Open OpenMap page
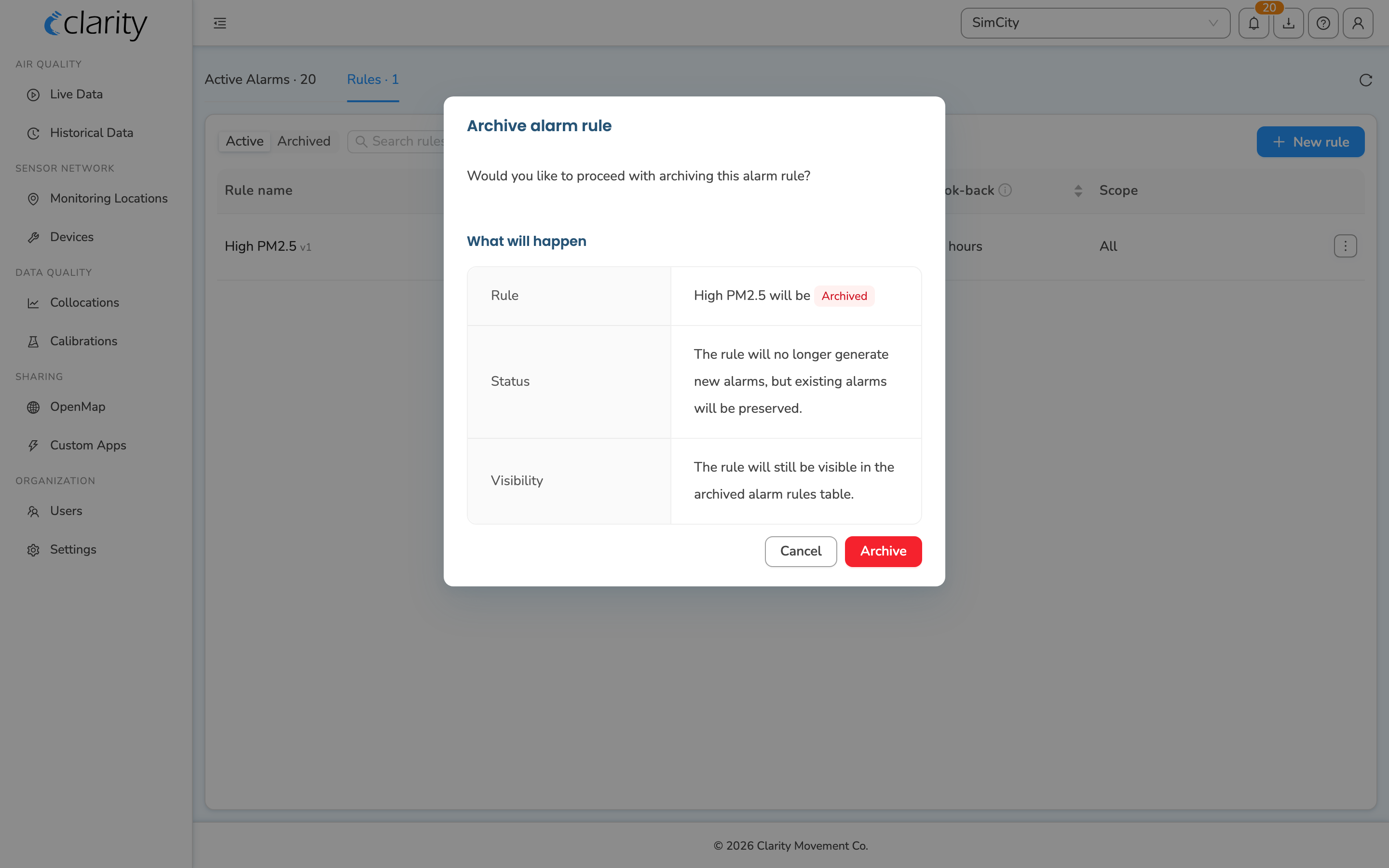This screenshot has height=868, width=1389. coord(78,407)
